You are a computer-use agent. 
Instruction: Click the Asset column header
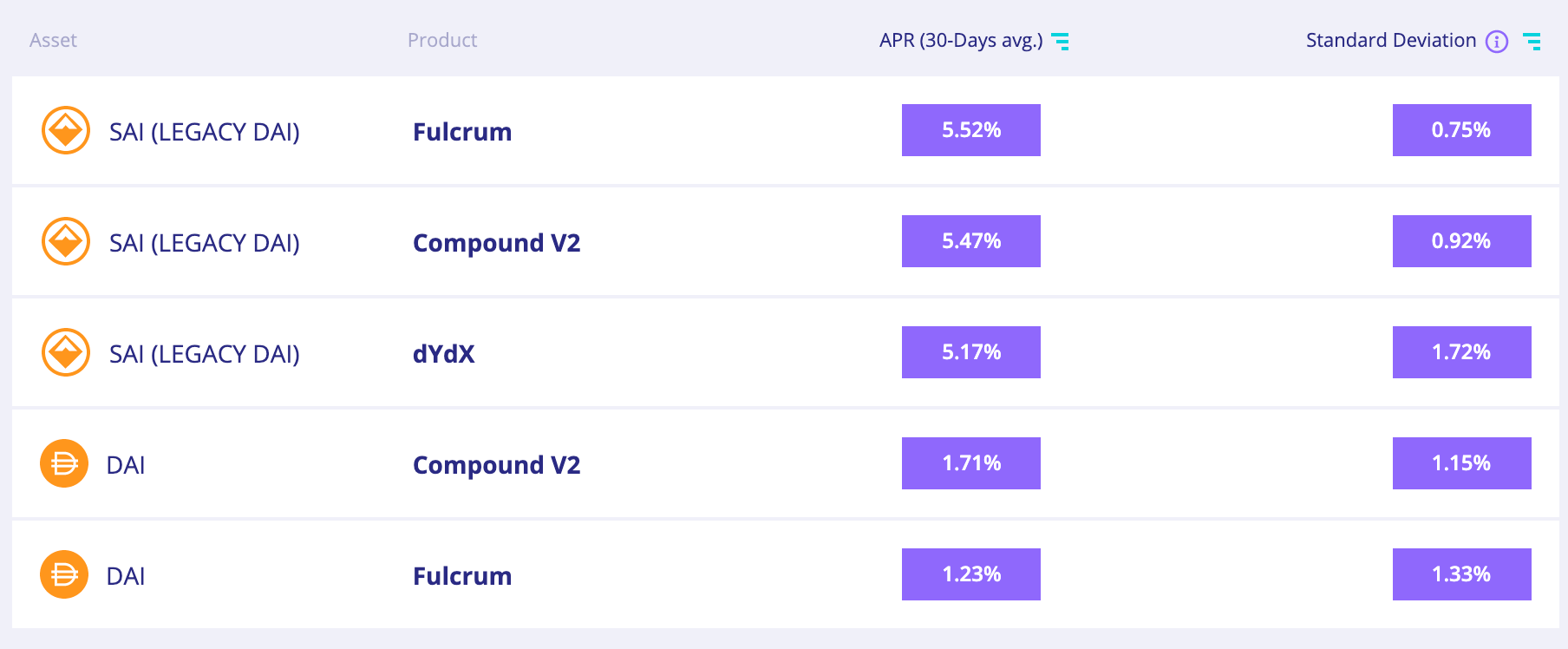click(x=53, y=40)
